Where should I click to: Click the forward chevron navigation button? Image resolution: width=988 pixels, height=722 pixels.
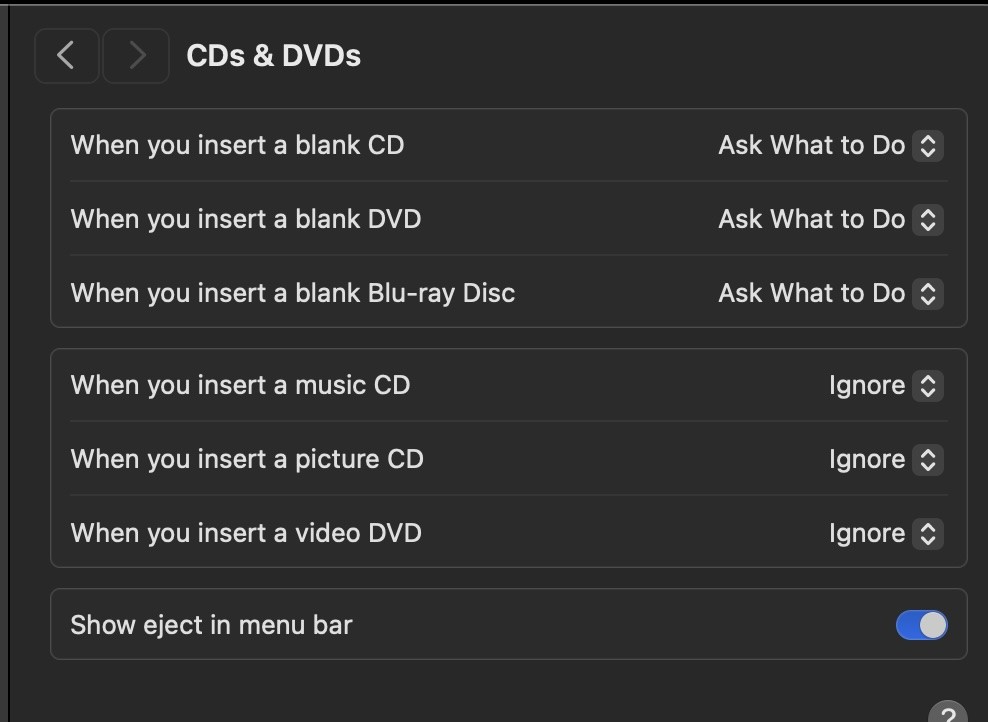tap(136, 55)
